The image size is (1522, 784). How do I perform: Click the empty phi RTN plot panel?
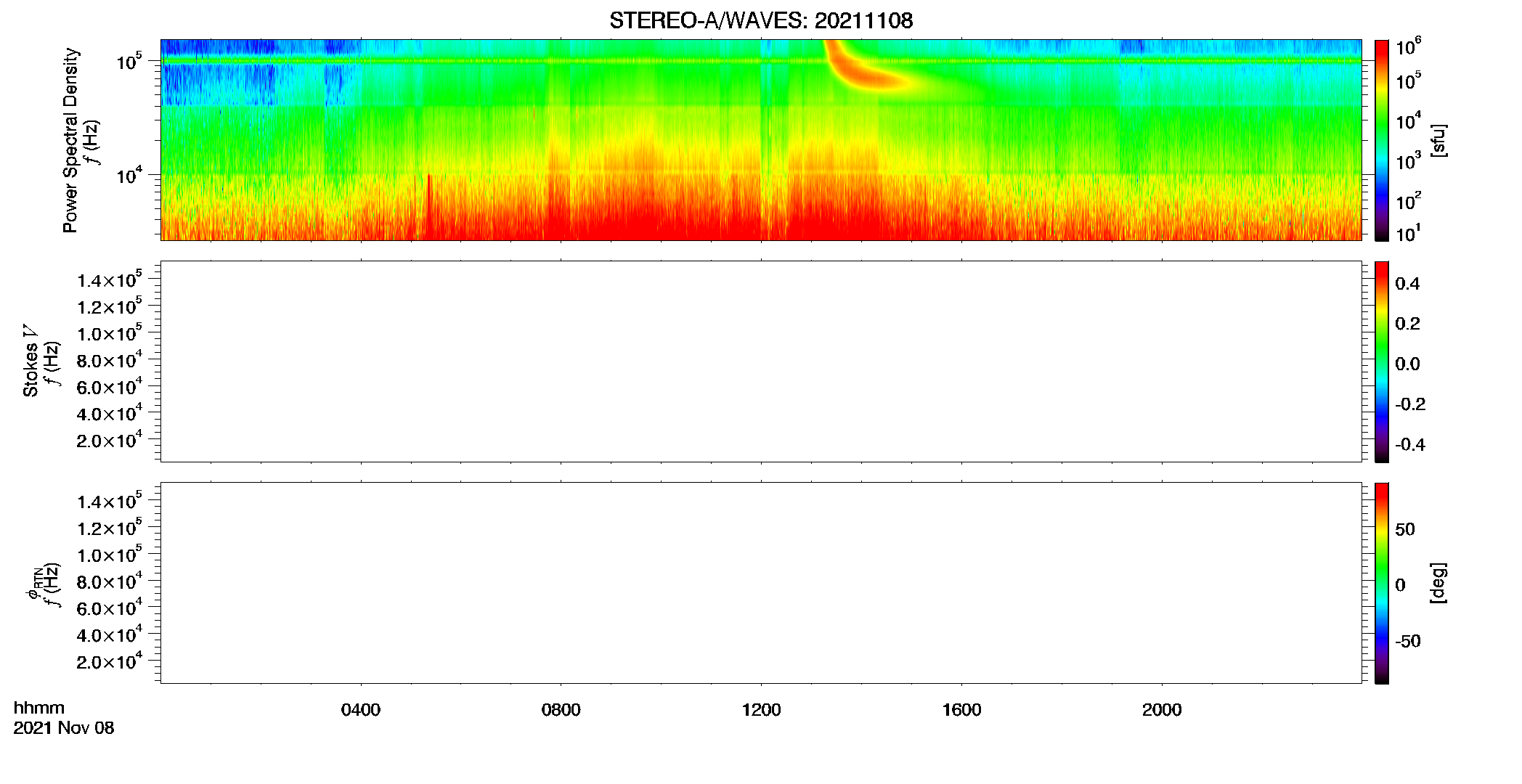(761, 583)
